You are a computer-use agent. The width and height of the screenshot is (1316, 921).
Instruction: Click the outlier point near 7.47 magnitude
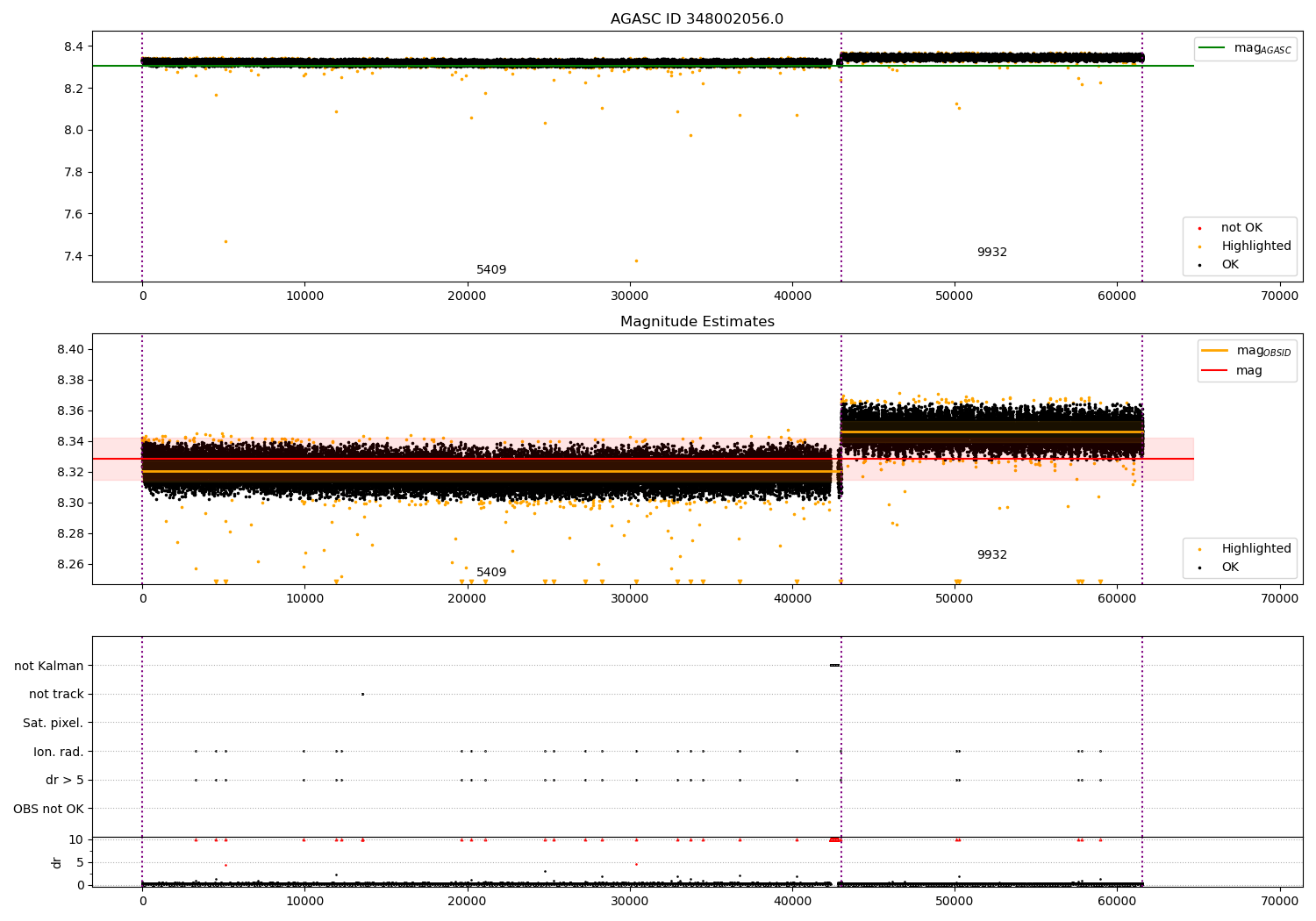coord(225,241)
